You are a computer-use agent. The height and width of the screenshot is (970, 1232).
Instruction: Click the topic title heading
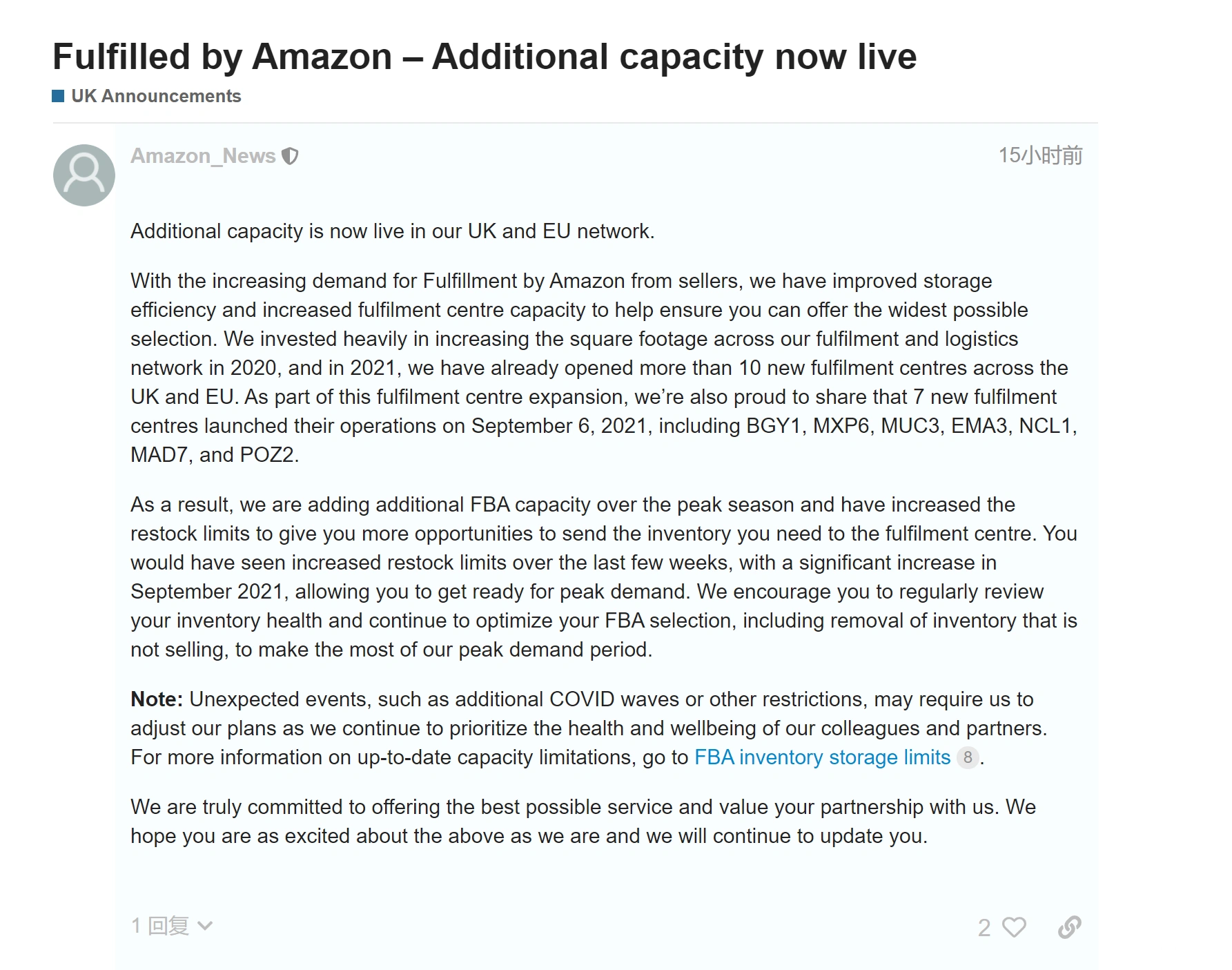(x=484, y=57)
